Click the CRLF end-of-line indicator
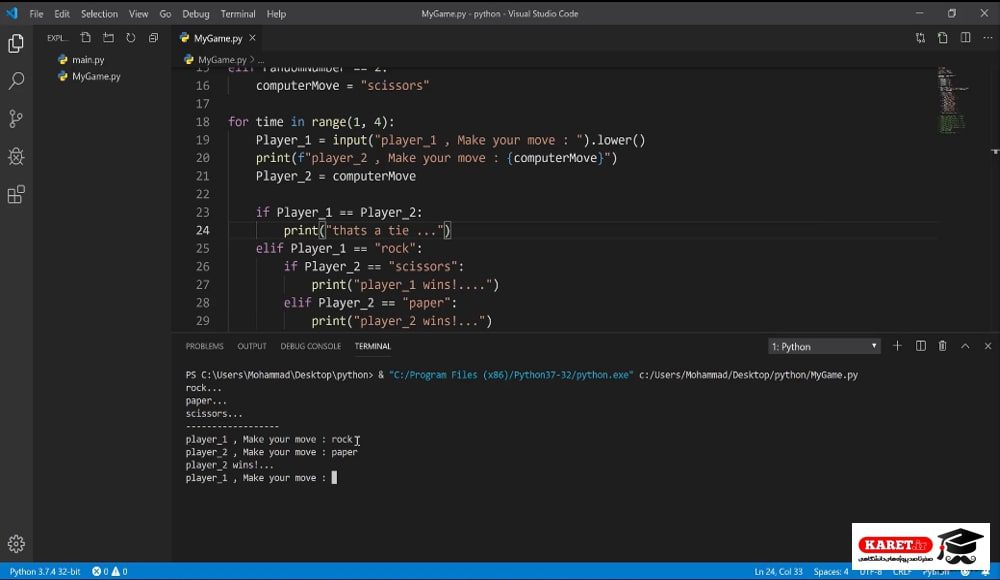 tap(902, 572)
